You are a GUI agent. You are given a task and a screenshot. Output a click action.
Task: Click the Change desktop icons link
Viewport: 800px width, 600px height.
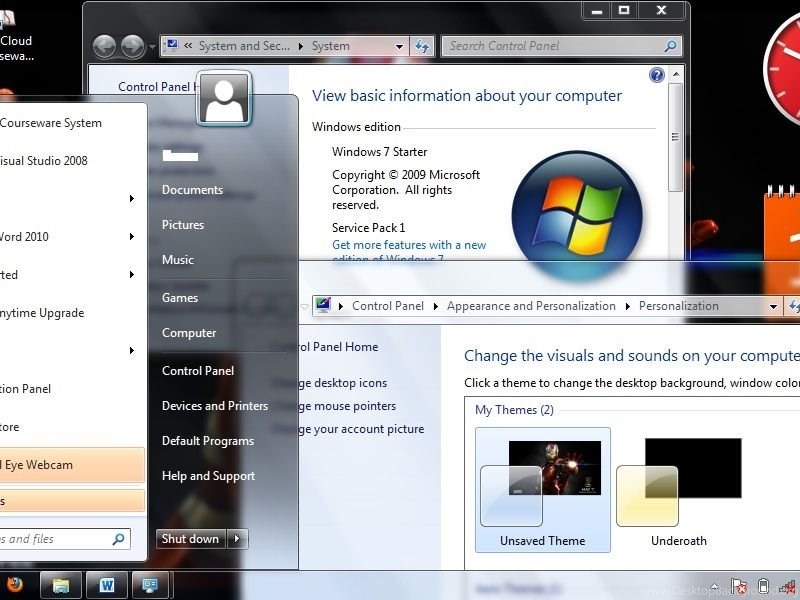coord(343,383)
